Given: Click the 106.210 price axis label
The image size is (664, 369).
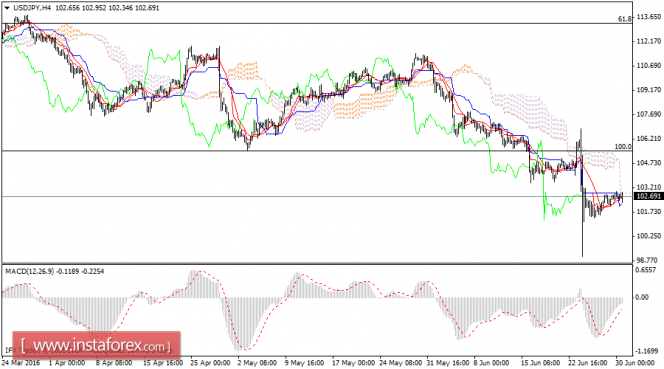Looking at the screenshot, I should [x=649, y=139].
